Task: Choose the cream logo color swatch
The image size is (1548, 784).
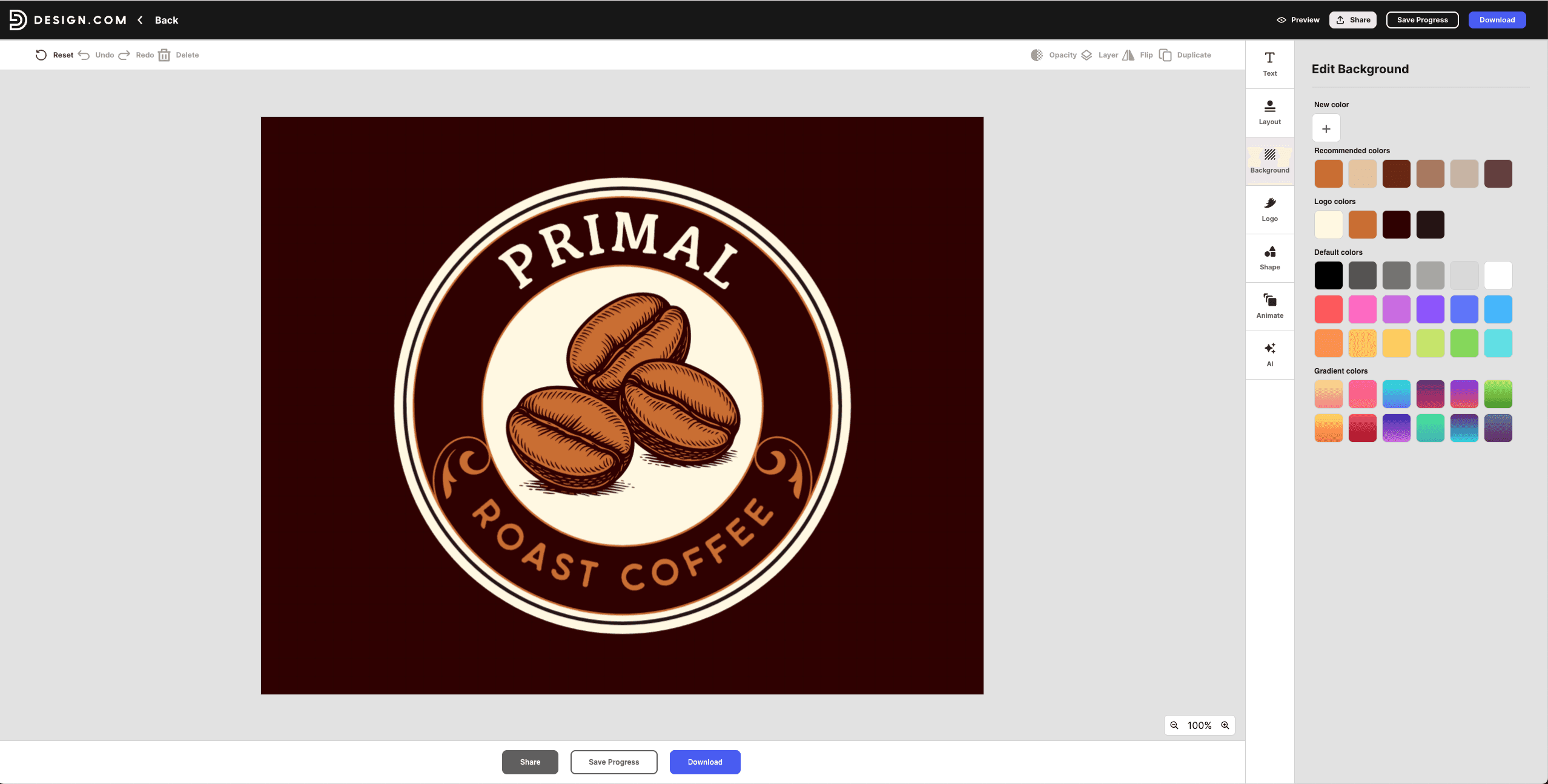Action: [x=1329, y=225]
